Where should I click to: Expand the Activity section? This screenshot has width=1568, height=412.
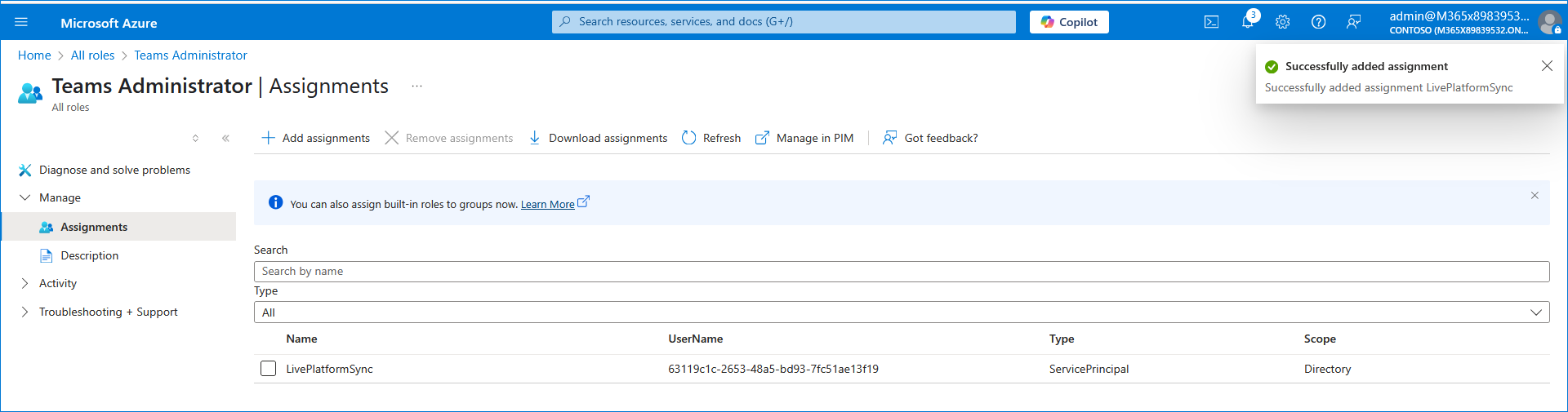pos(24,283)
